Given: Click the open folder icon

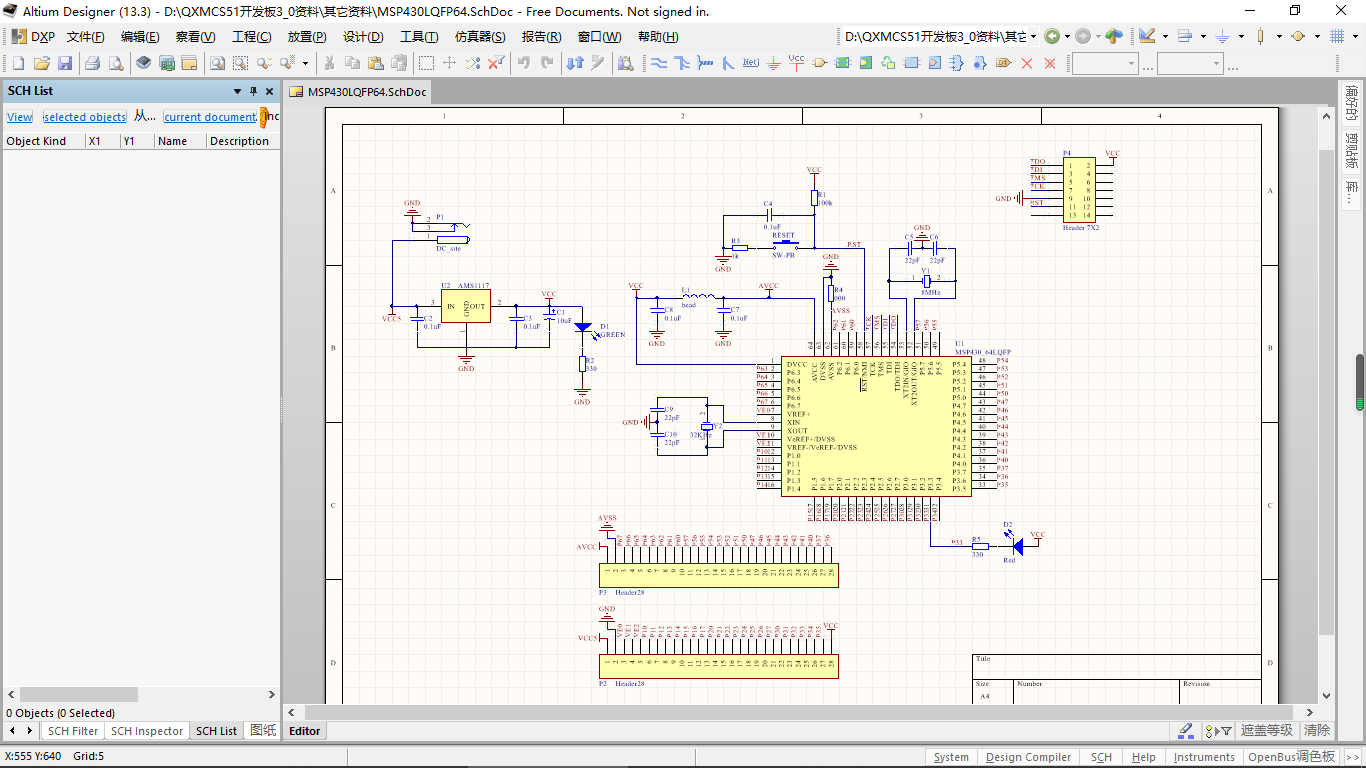Looking at the screenshot, I should [42, 63].
